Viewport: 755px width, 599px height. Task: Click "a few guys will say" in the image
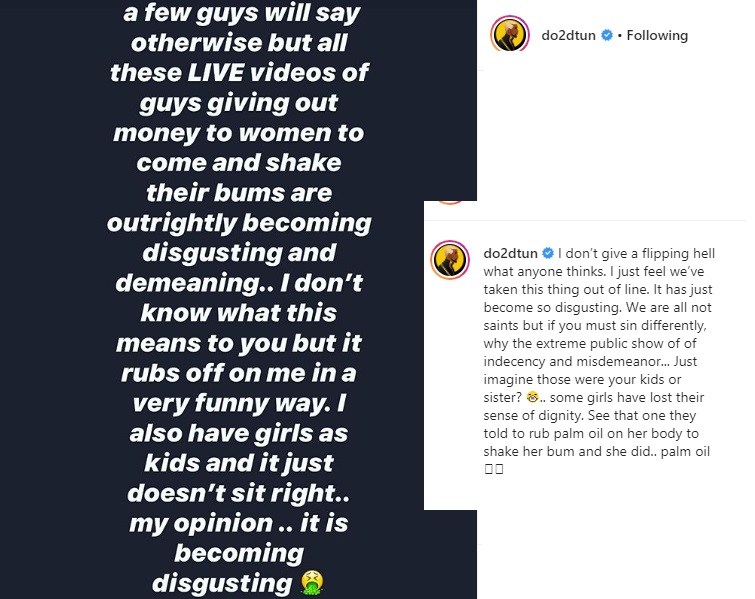239,16
